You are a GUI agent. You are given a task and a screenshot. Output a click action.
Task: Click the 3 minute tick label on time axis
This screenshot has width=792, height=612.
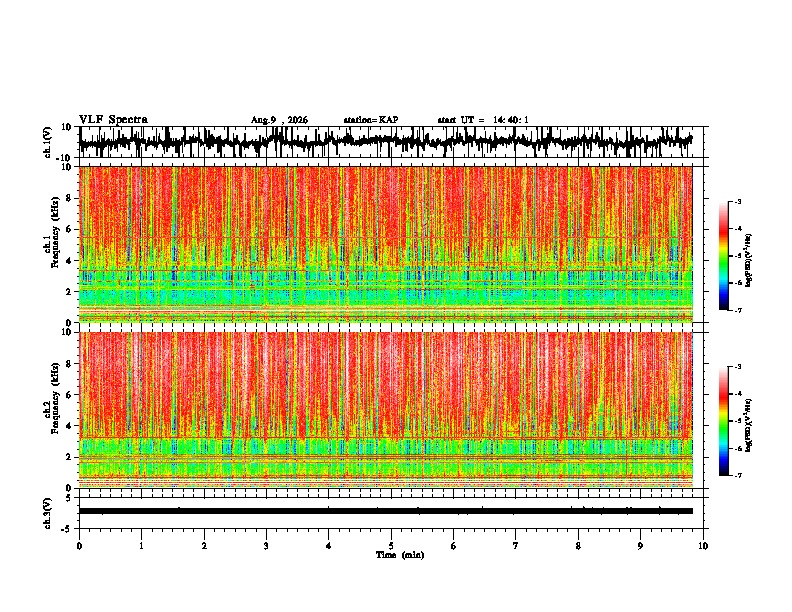coord(266,546)
